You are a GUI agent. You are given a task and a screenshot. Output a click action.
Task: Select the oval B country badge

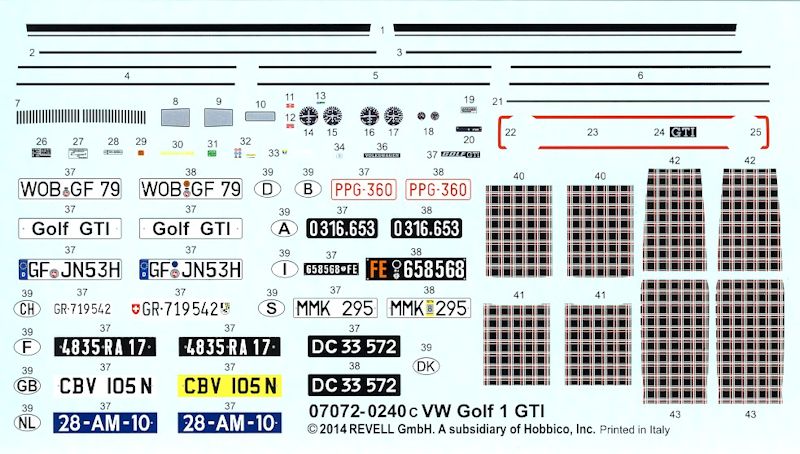pos(308,187)
